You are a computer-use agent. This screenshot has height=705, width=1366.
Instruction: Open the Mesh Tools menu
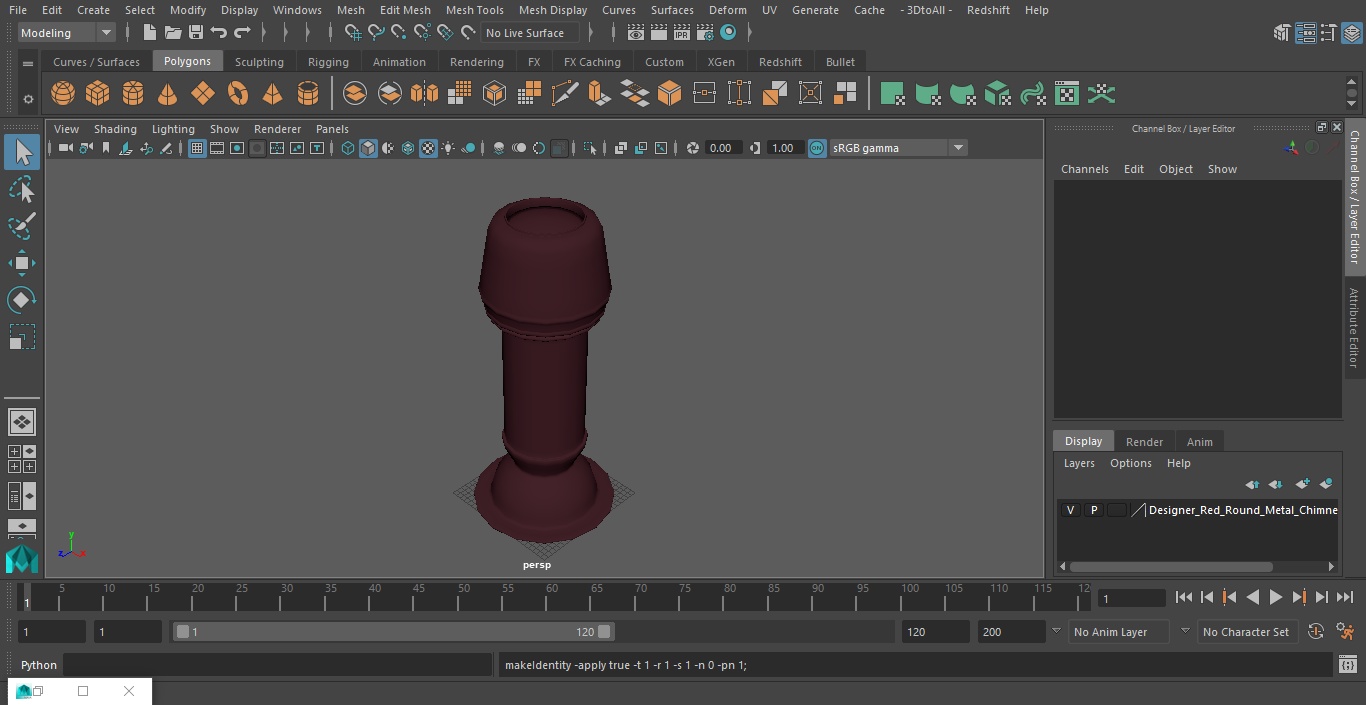coord(474,10)
